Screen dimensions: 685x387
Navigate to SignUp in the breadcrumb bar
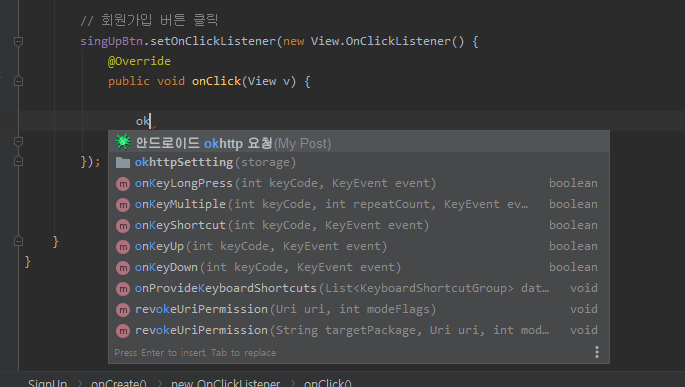tap(48, 383)
